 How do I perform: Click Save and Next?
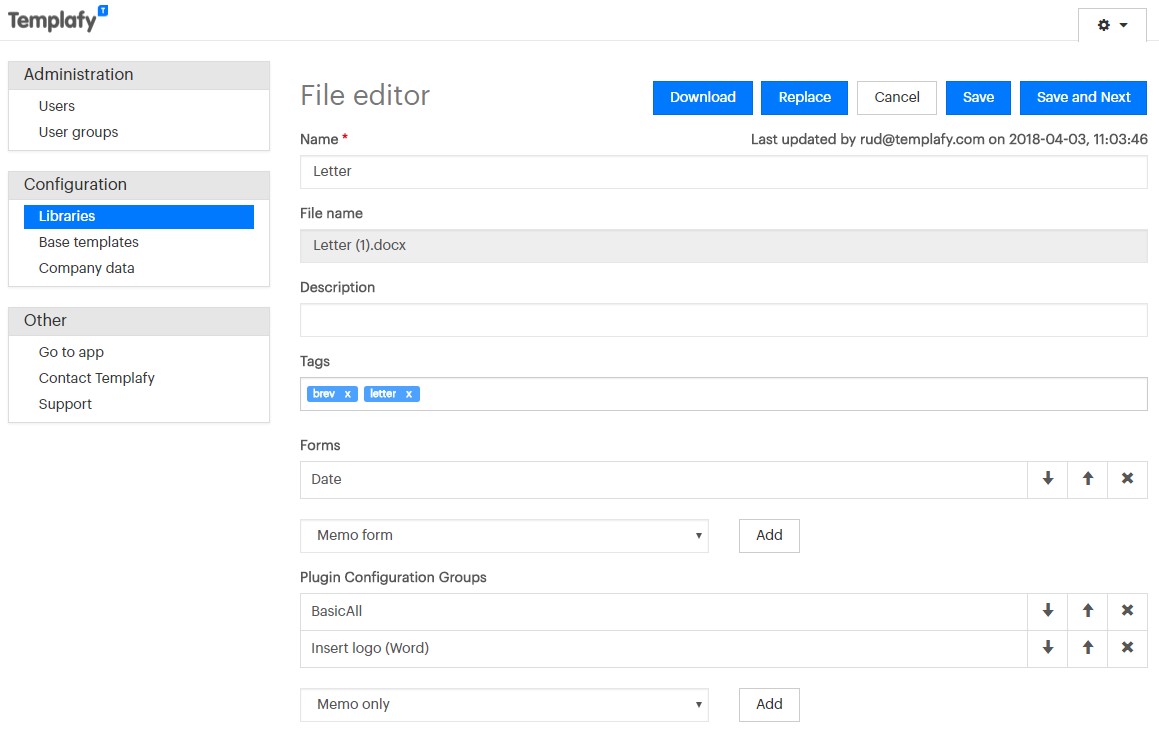1083,98
